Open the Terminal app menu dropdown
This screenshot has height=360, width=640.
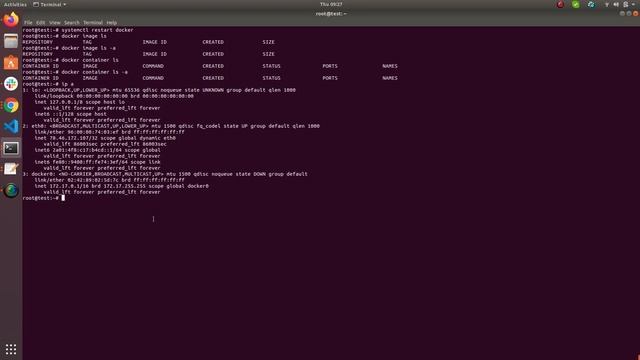(50, 4)
